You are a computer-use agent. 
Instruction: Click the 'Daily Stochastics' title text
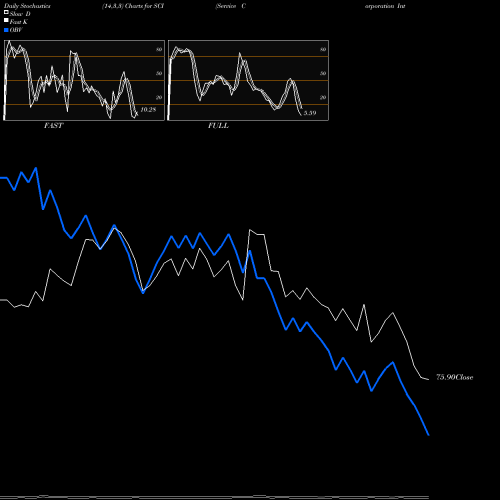(27, 6)
